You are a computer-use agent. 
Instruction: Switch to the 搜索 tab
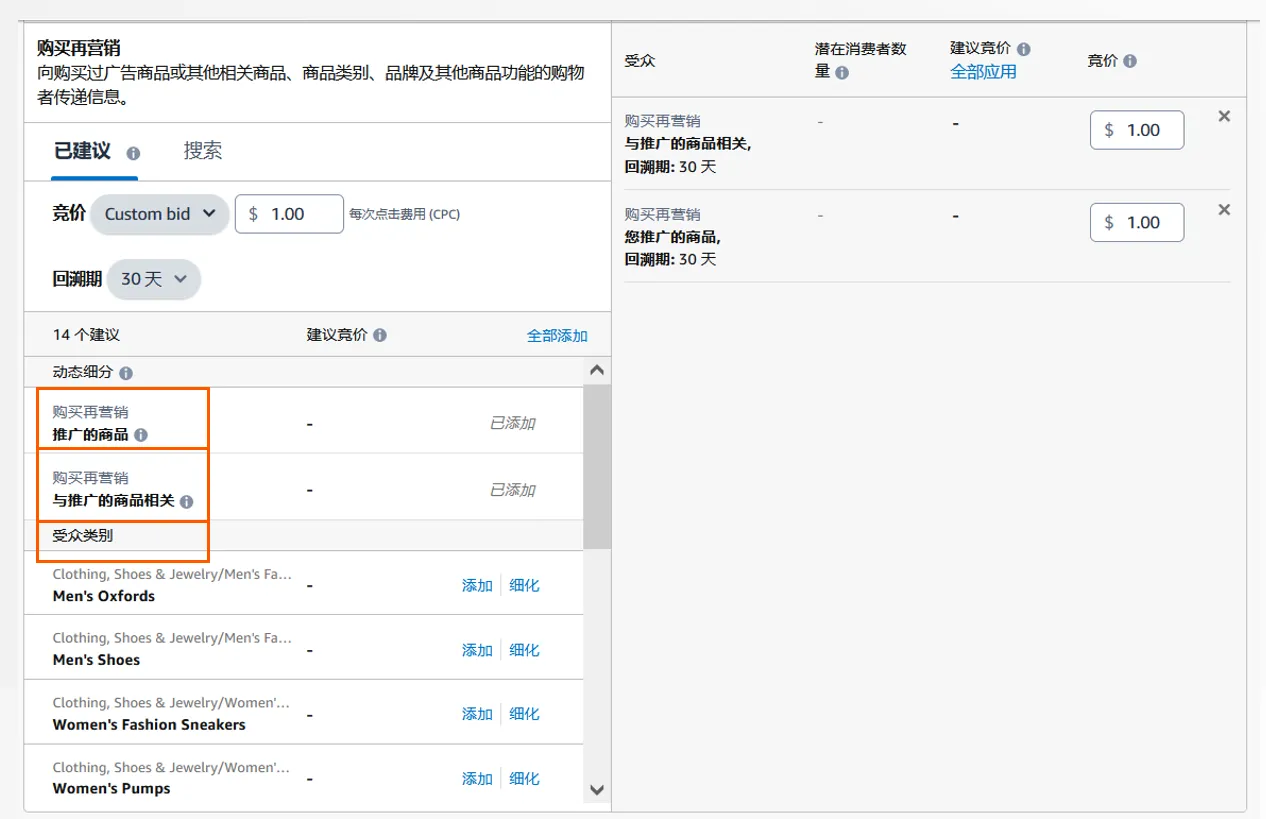tap(203, 151)
